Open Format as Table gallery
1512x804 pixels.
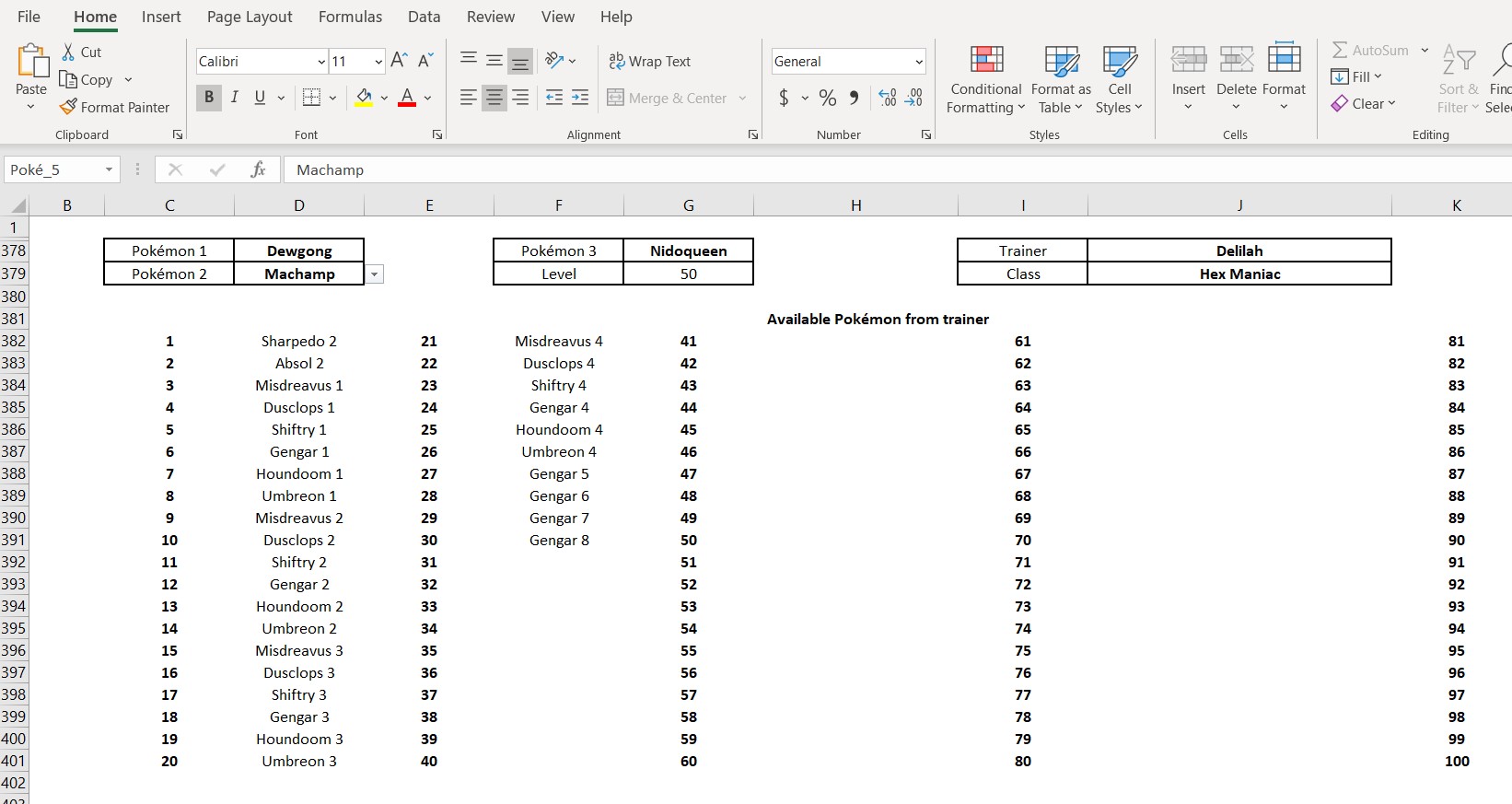[x=1061, y=79]
